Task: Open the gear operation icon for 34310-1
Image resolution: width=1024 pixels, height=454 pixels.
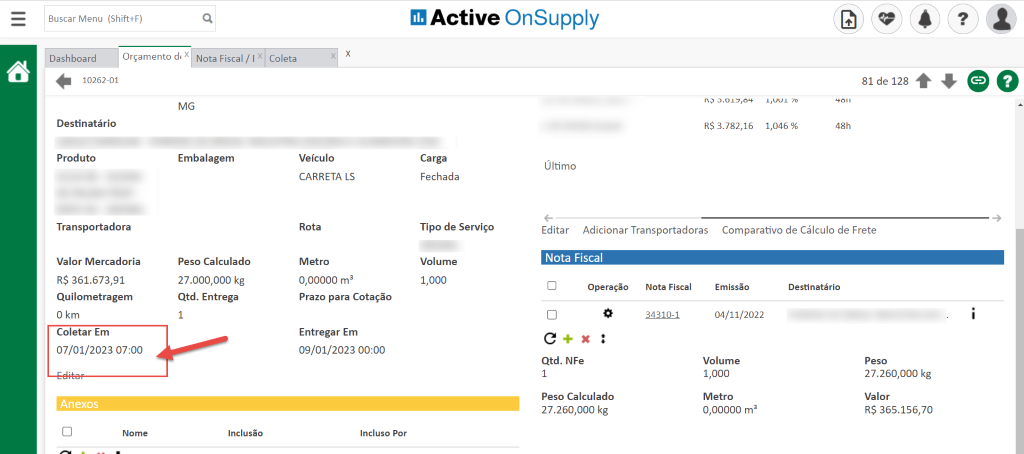Action: coord(608,314)
